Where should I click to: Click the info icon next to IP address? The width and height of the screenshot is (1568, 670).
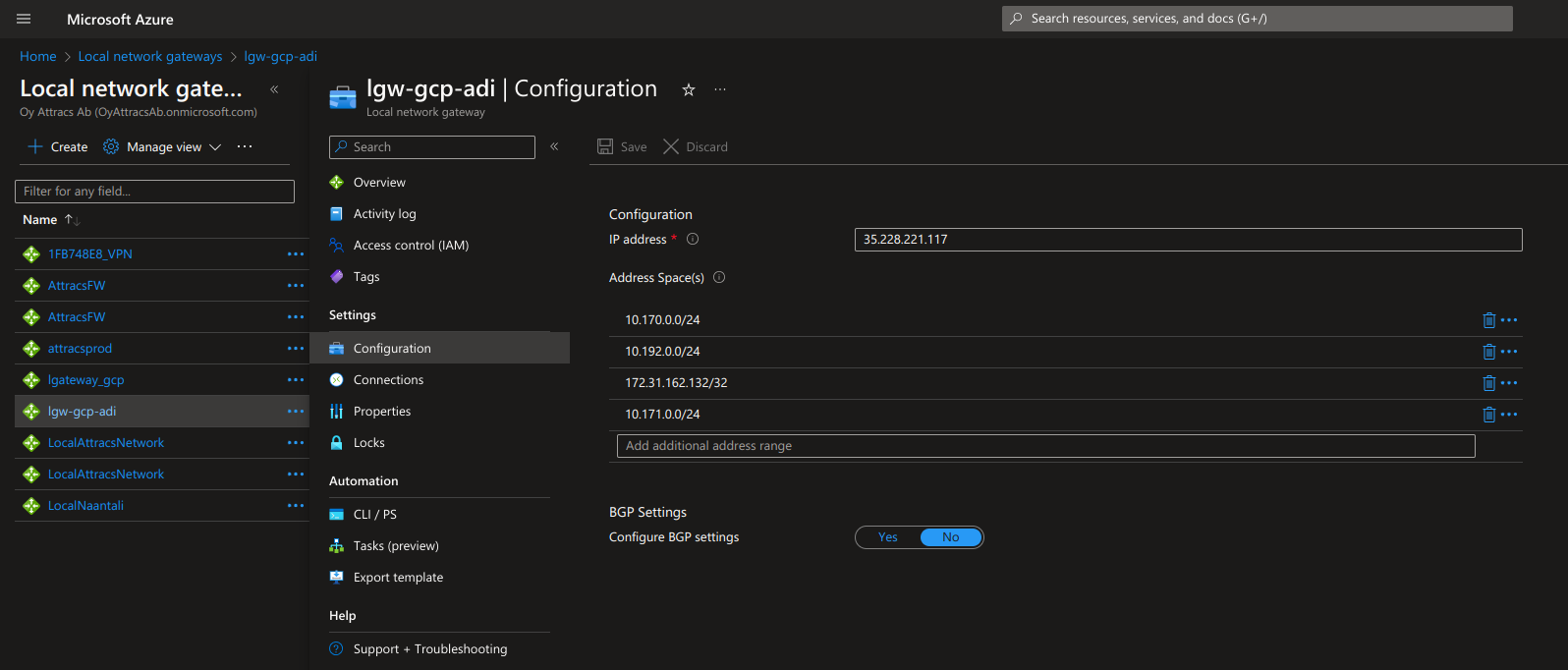pyautogui.click(x=693, y=239)
